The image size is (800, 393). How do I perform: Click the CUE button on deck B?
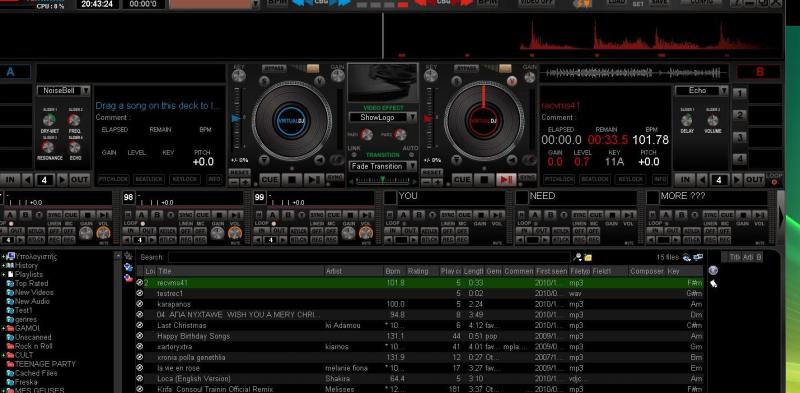click(462, 180)
